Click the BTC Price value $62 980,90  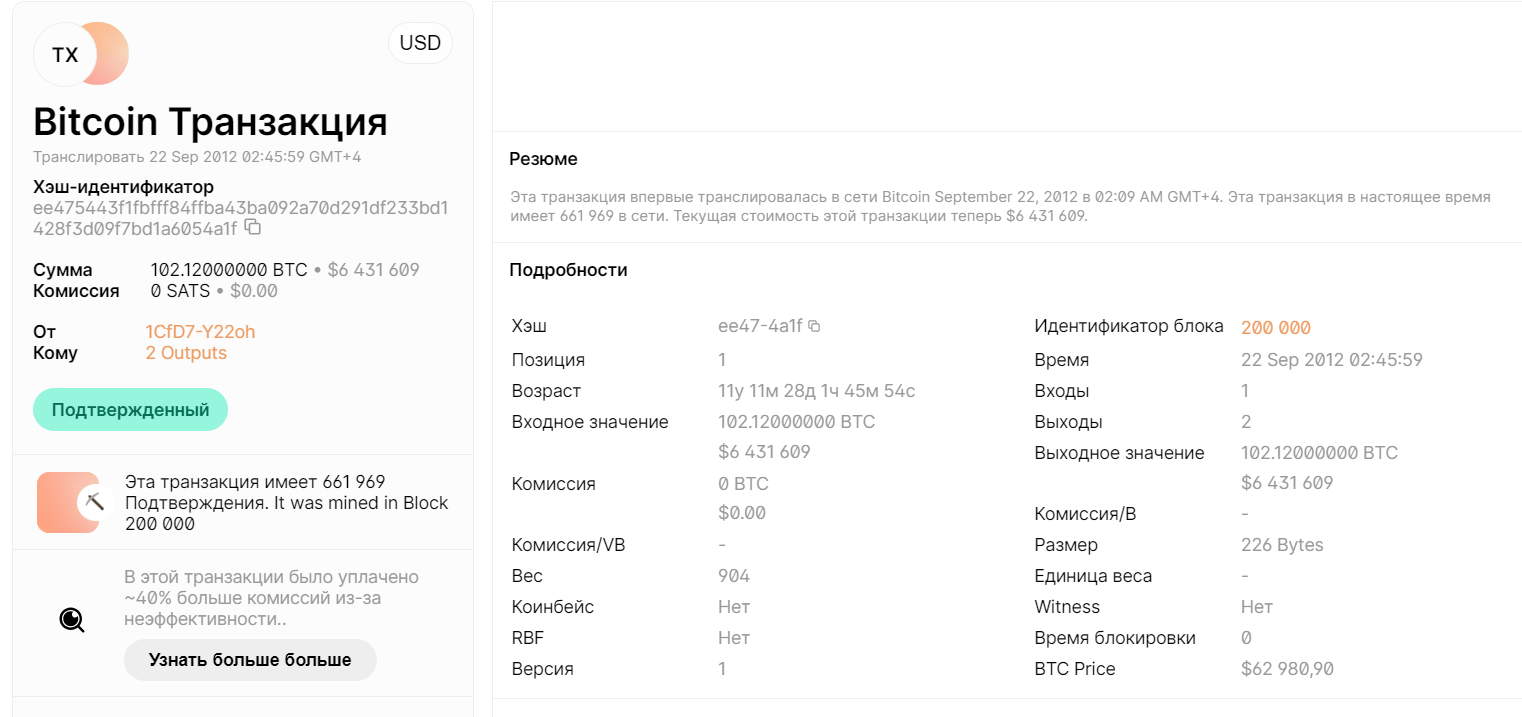point(1287,669)
